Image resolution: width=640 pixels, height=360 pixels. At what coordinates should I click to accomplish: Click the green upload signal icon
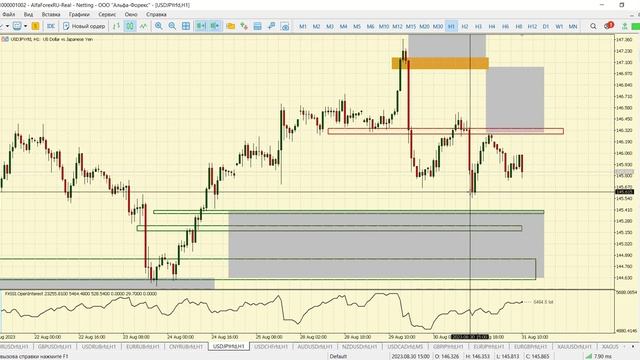(624, 26)
